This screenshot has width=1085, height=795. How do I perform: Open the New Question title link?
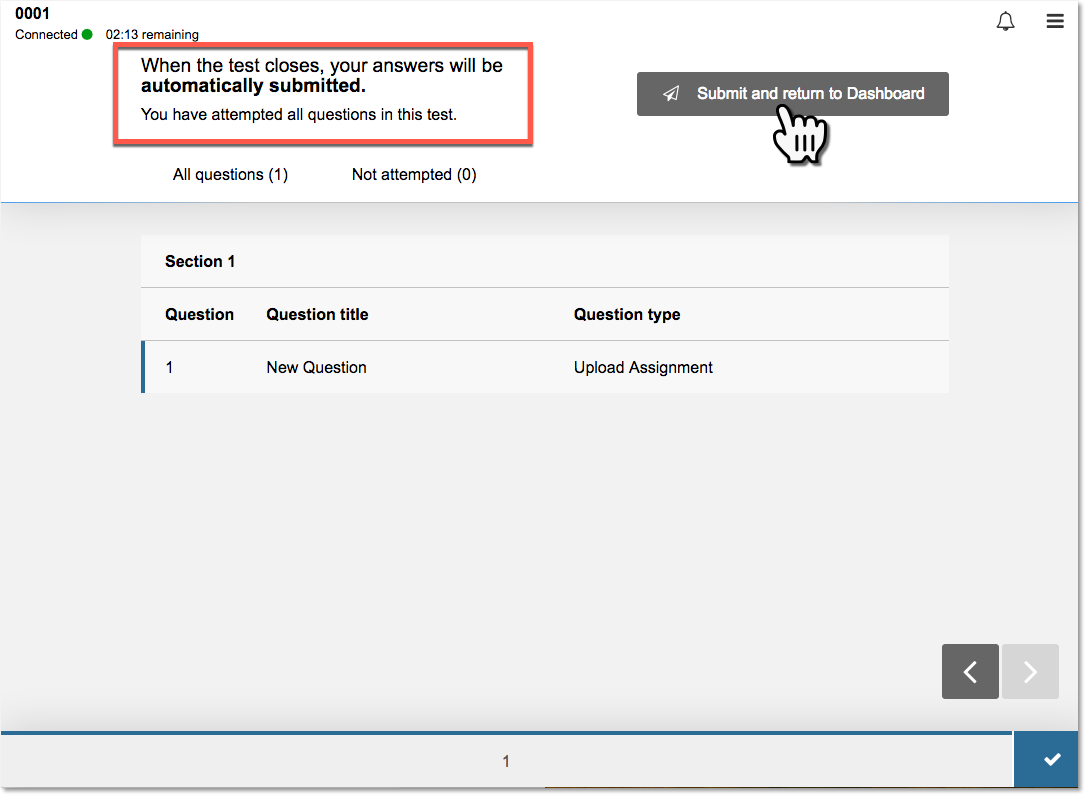pyautogui.click(x=316, y=367)
